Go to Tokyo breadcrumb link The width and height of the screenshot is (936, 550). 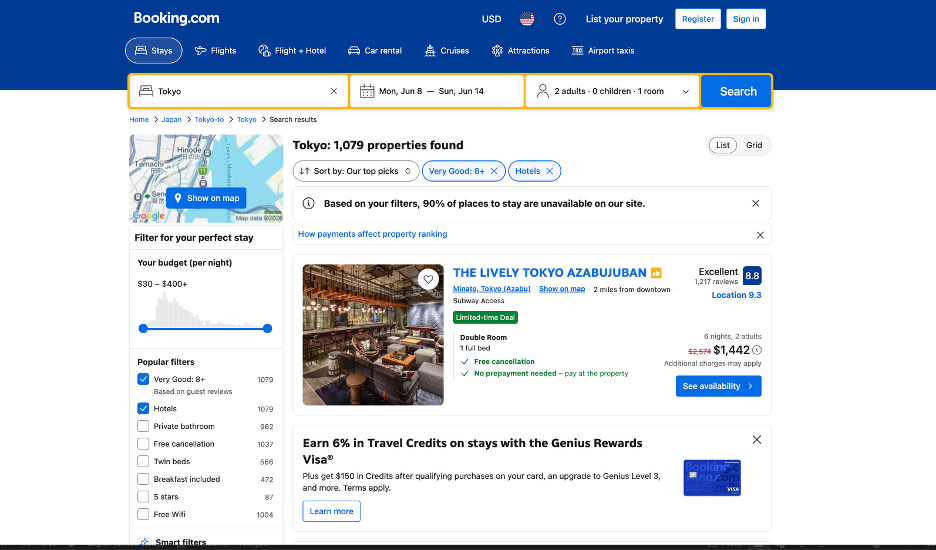coord(247,119)
